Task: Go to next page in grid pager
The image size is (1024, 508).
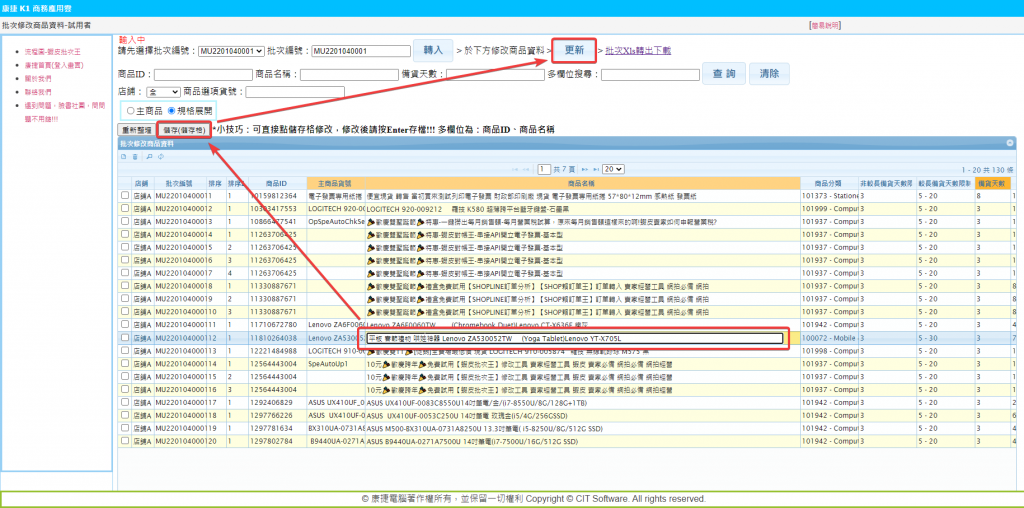Action: (583, 169)
